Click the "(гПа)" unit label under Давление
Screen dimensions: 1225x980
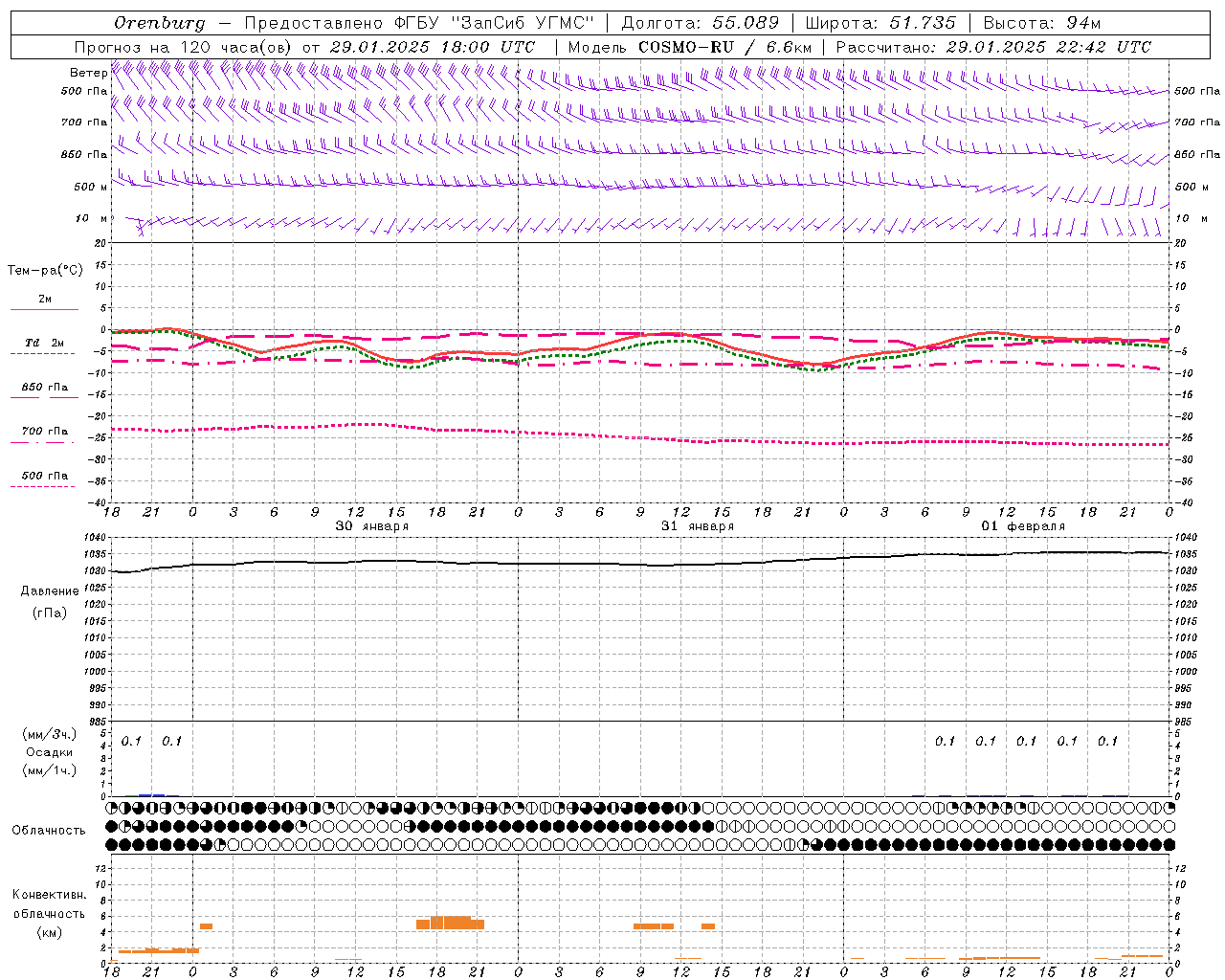50,612
